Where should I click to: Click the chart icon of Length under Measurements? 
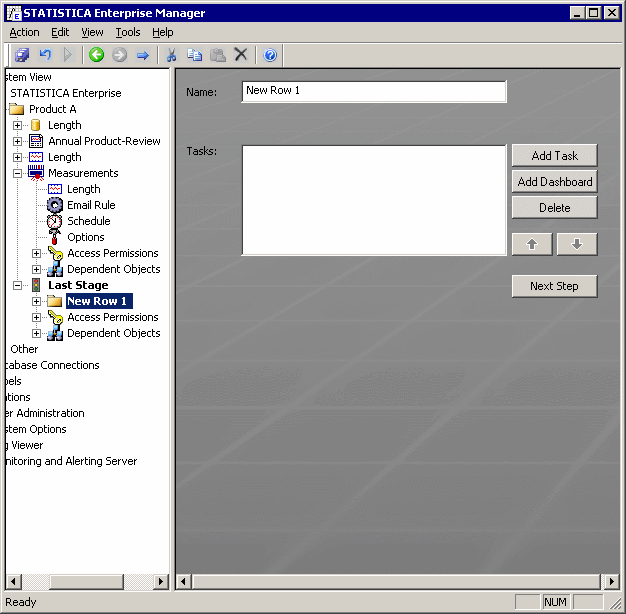[55, 189]
